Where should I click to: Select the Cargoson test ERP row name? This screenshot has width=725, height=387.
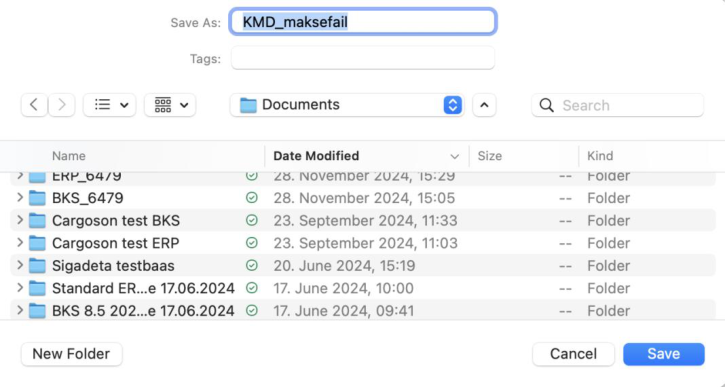pos(116,243)
